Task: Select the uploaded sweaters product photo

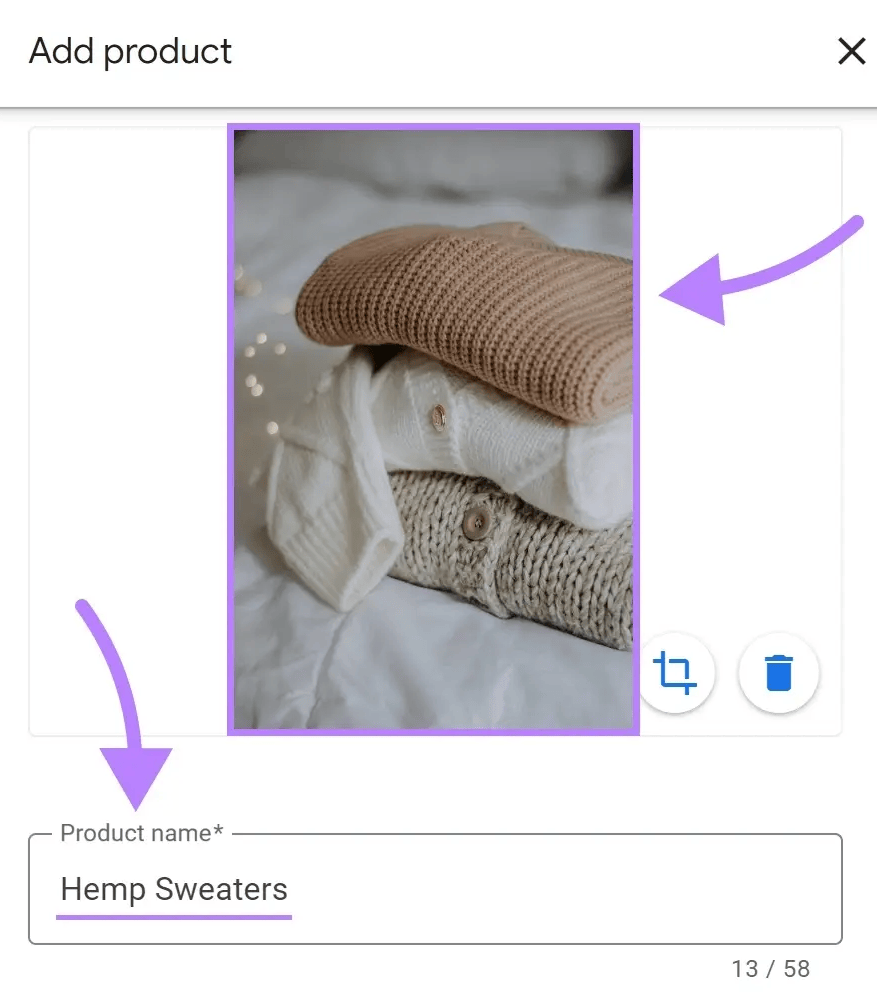Action: click(433, 430)
